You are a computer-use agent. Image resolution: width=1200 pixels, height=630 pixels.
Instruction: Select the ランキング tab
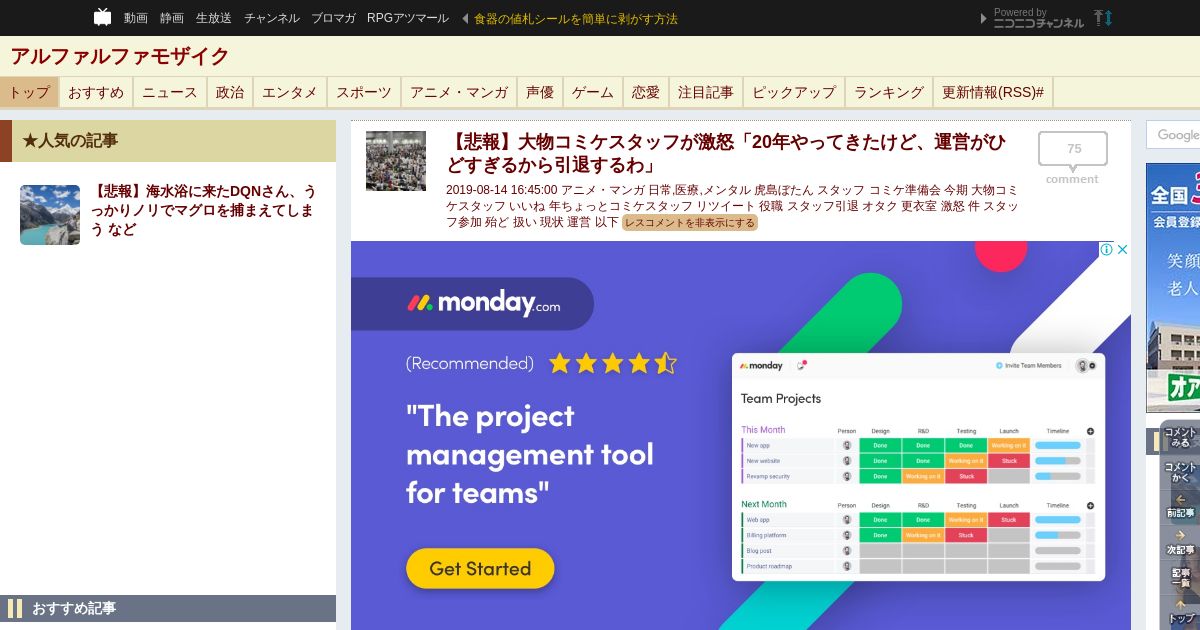tap(889, 92)
